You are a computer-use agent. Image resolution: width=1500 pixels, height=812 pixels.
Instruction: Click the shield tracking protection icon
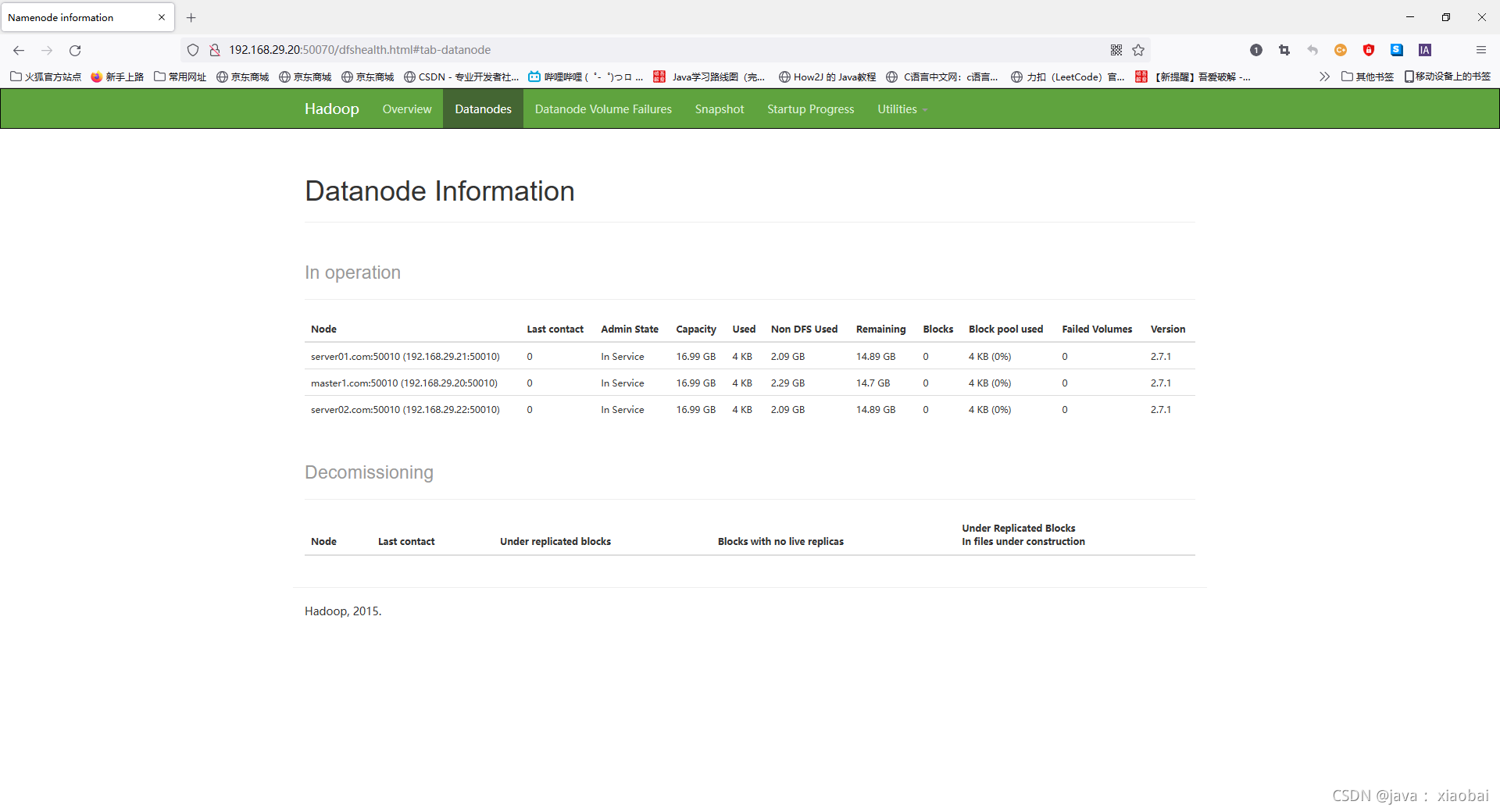point(193,50)
